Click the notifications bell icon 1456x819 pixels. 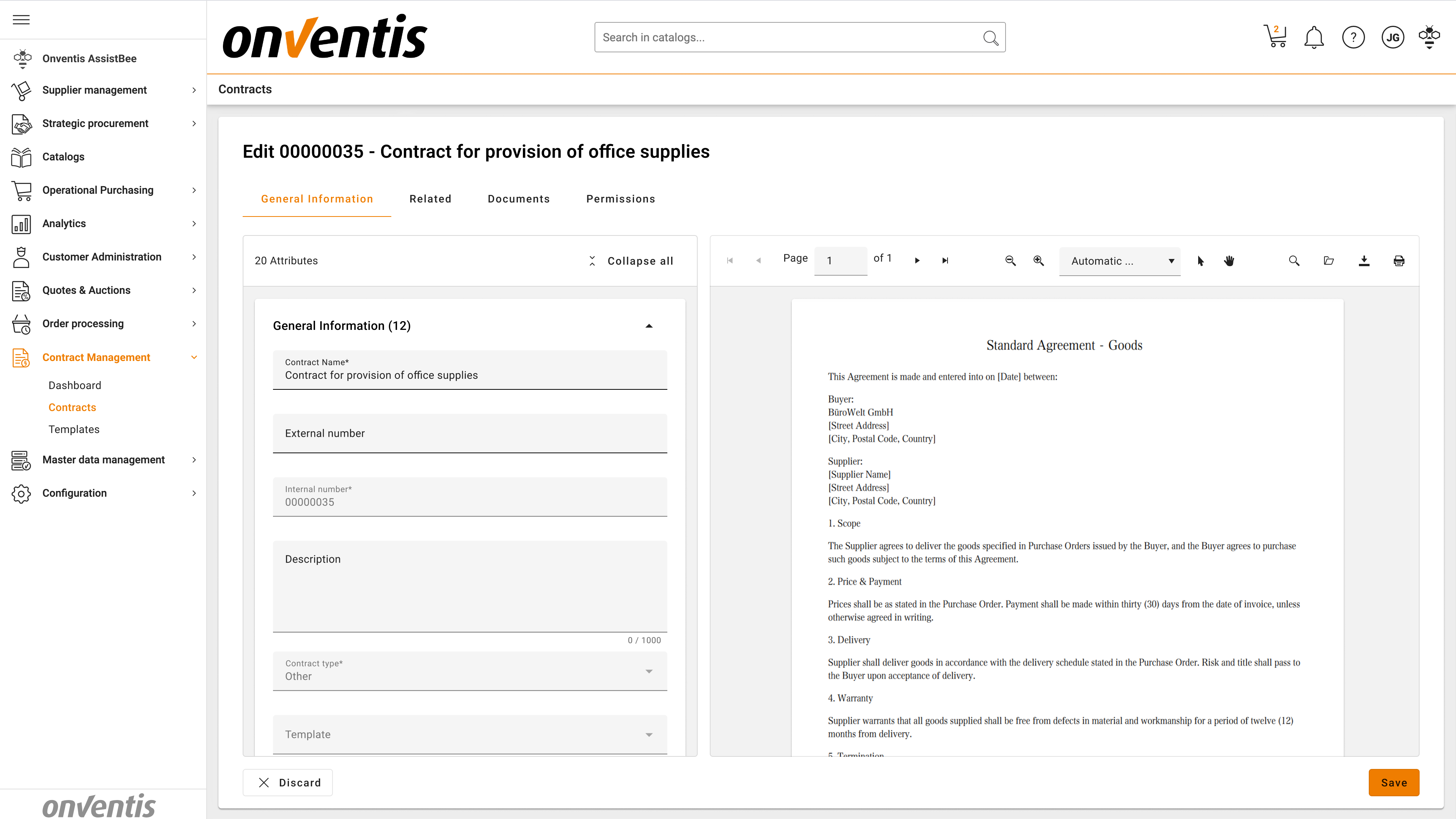(x=1313, y=37)
